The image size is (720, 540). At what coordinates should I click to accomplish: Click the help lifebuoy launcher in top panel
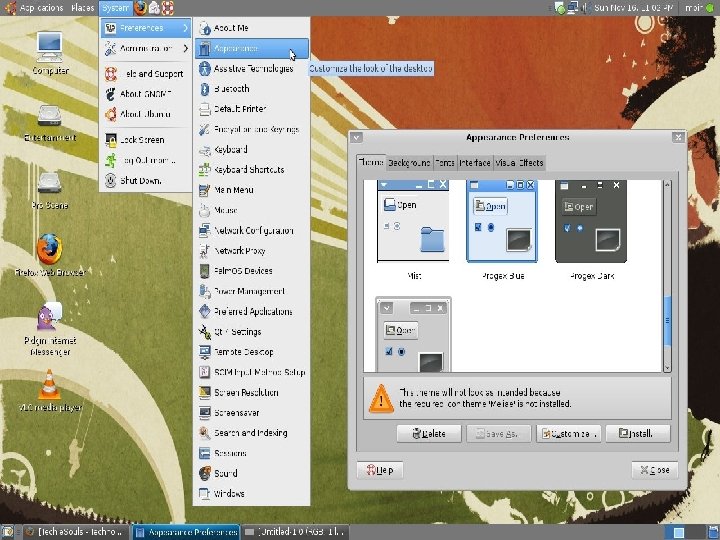tap(168, 8)
